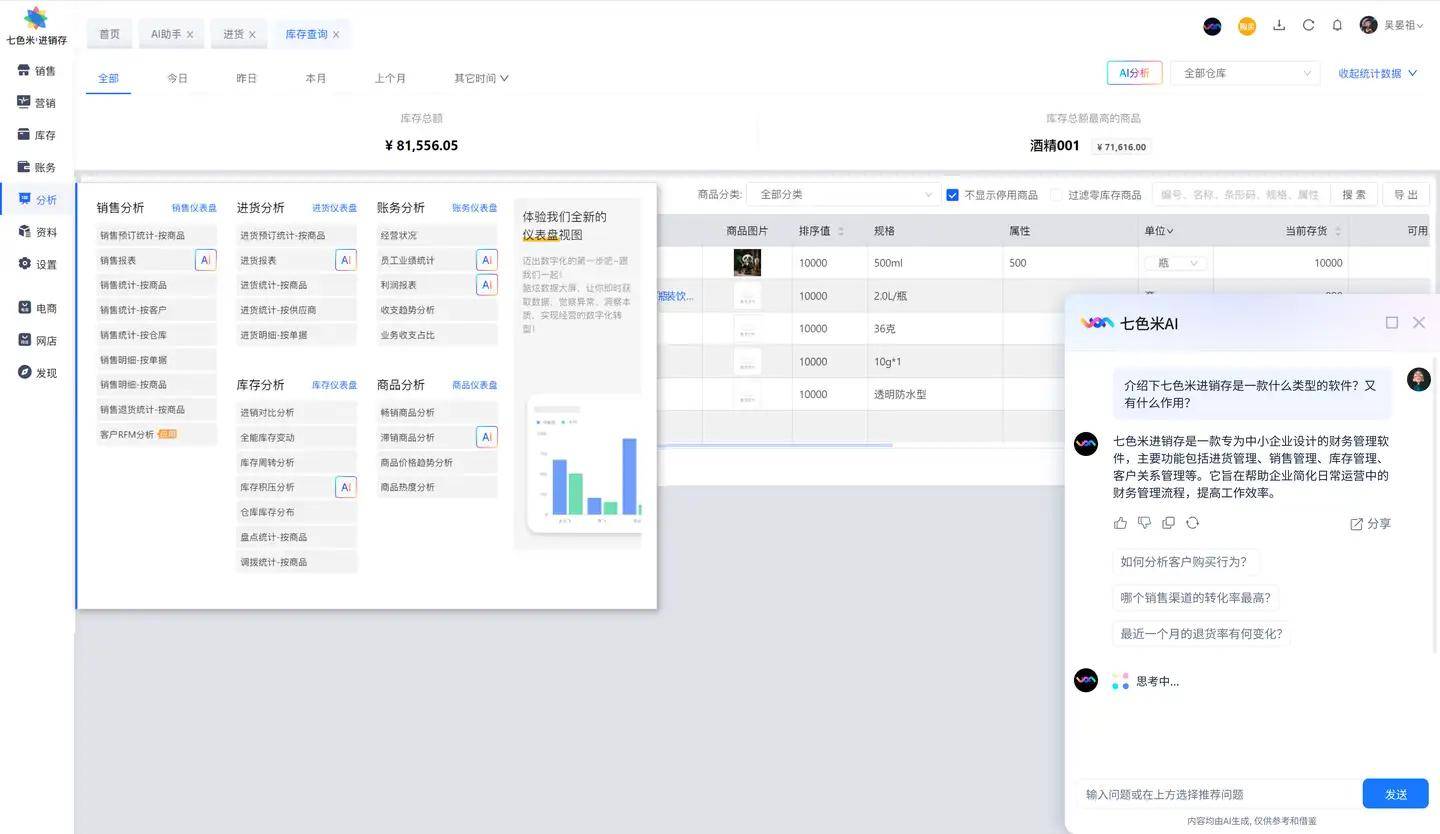Regenerate the AI answer with refresh icon

point(1192,523)
